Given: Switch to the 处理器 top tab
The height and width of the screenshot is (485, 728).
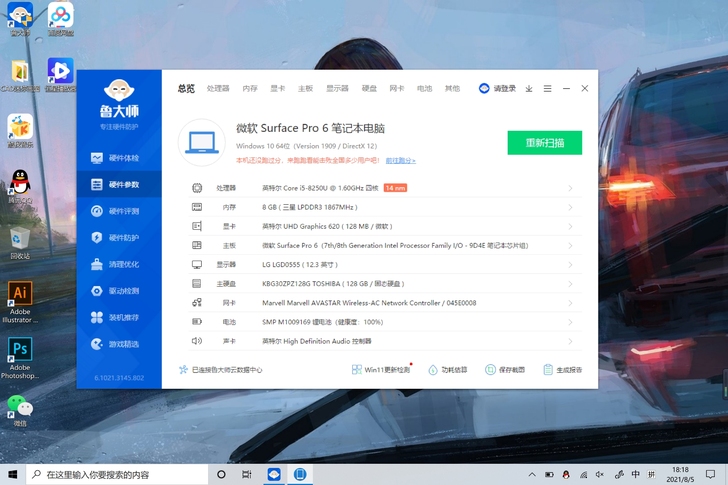Looking at the screenshot, I should [218, 88].
